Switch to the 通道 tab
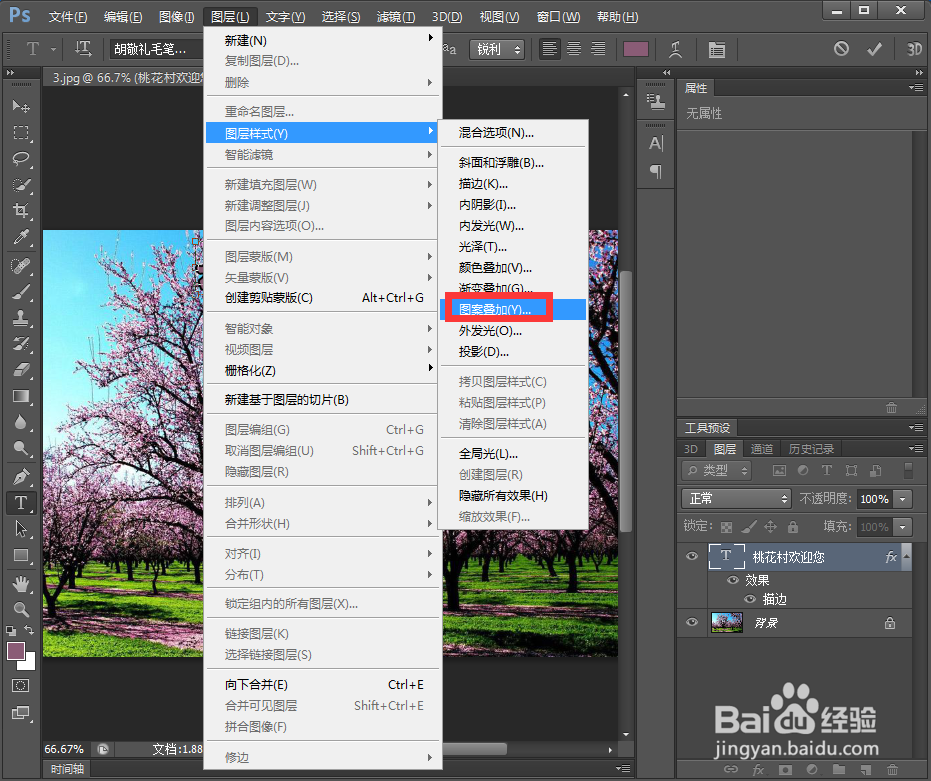This screenshot has height=781, width=931. tap(761, 448)
